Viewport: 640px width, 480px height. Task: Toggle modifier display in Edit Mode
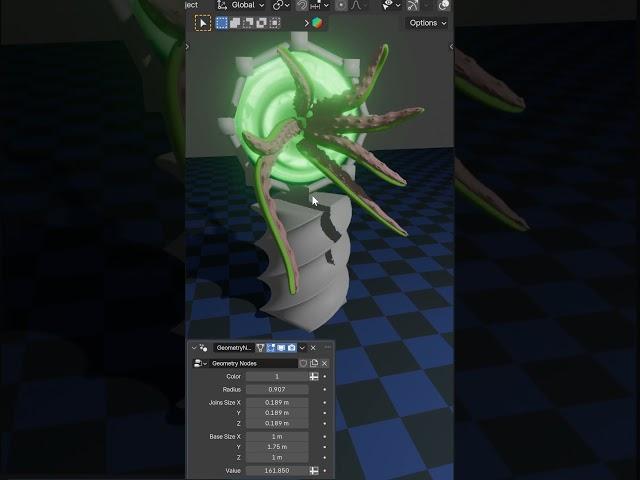271,348
